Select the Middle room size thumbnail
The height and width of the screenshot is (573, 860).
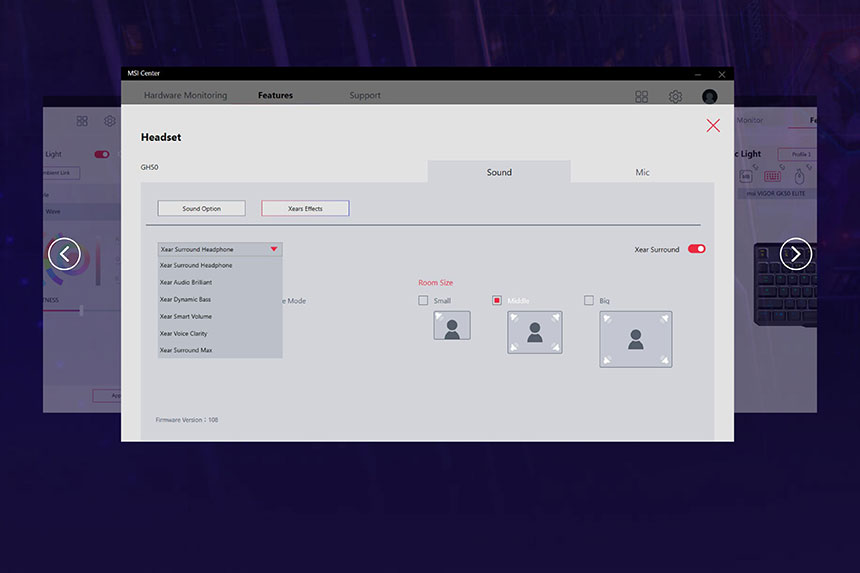pos(535,332)
